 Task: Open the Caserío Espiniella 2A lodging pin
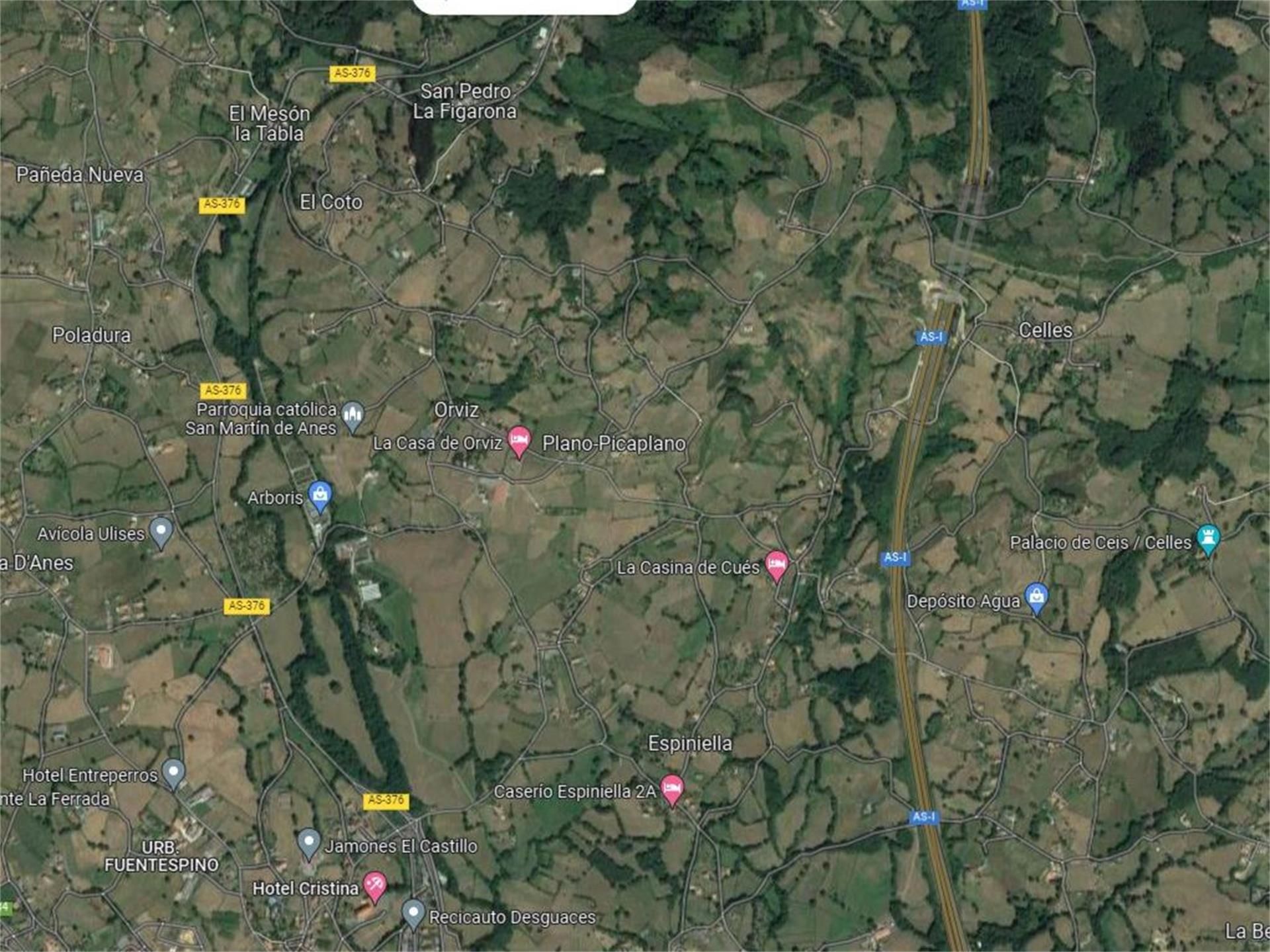672,791
